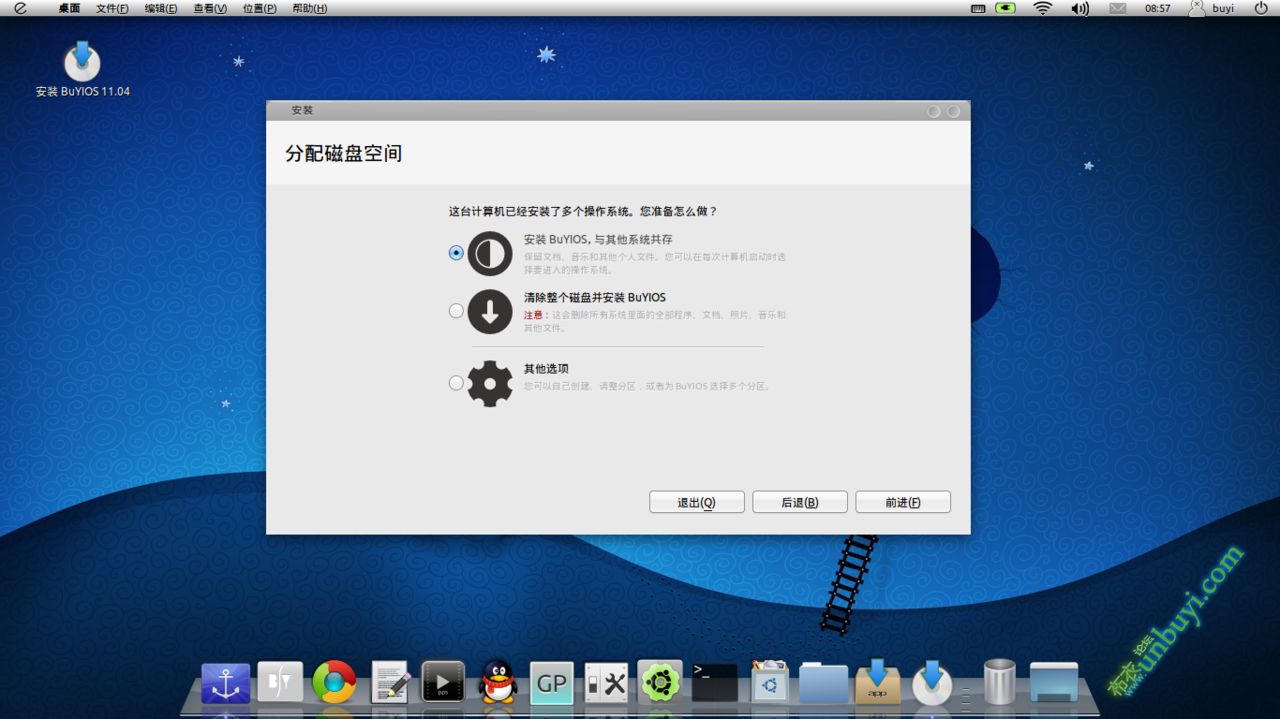Open the Wi-Fi network menu
1280x719 pixels.
tap(1042, 8)
